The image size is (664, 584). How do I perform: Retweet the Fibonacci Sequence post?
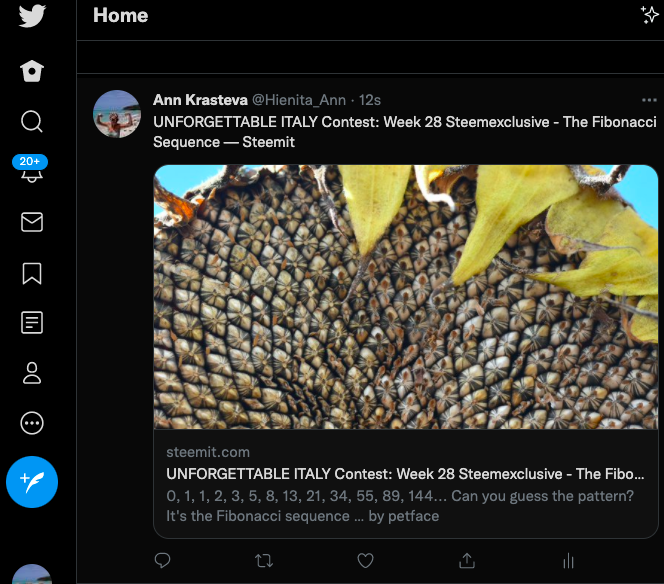[x=264, y=561]
